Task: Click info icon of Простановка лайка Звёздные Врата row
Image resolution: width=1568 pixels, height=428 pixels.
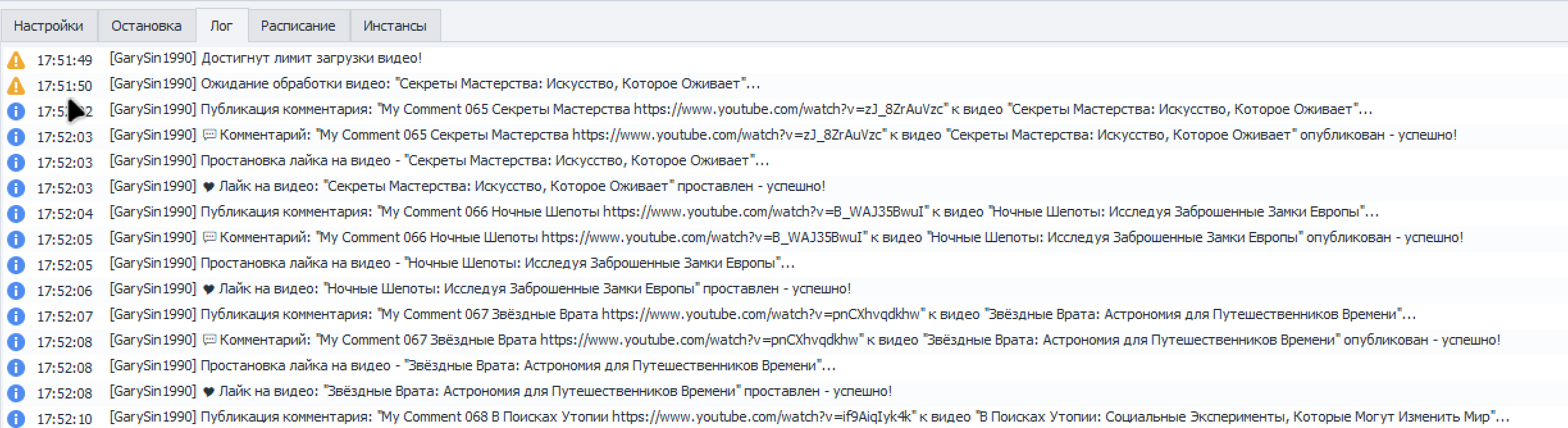Action: click(16, 367)
